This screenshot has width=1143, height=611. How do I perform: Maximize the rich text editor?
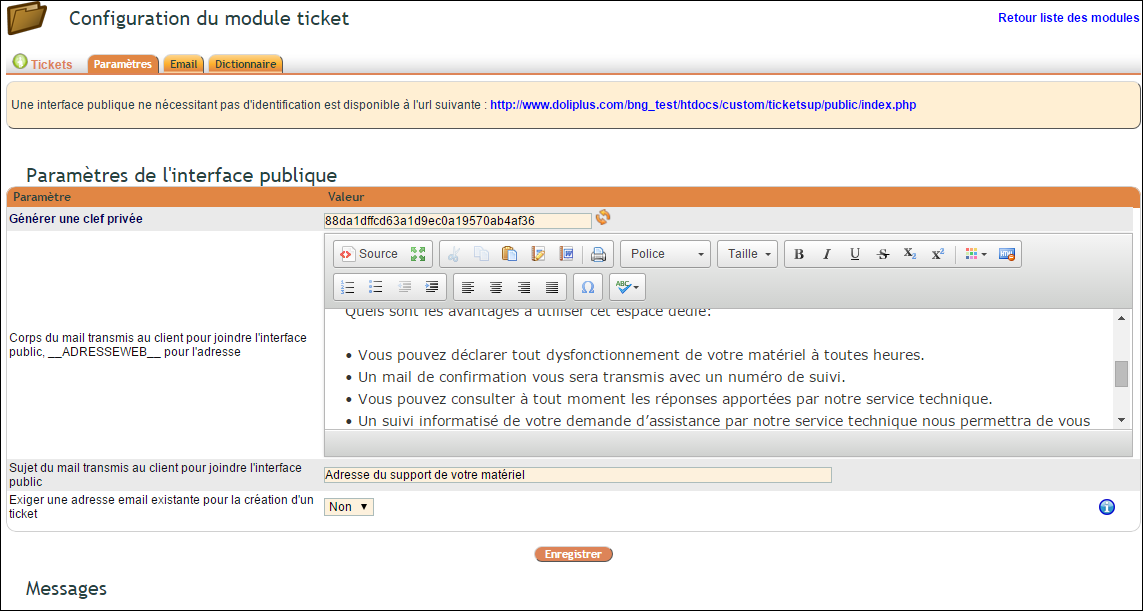418,254
